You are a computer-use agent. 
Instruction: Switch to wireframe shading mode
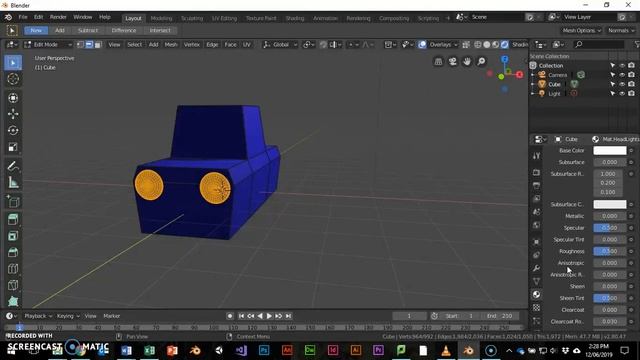[x=478, y=44]
